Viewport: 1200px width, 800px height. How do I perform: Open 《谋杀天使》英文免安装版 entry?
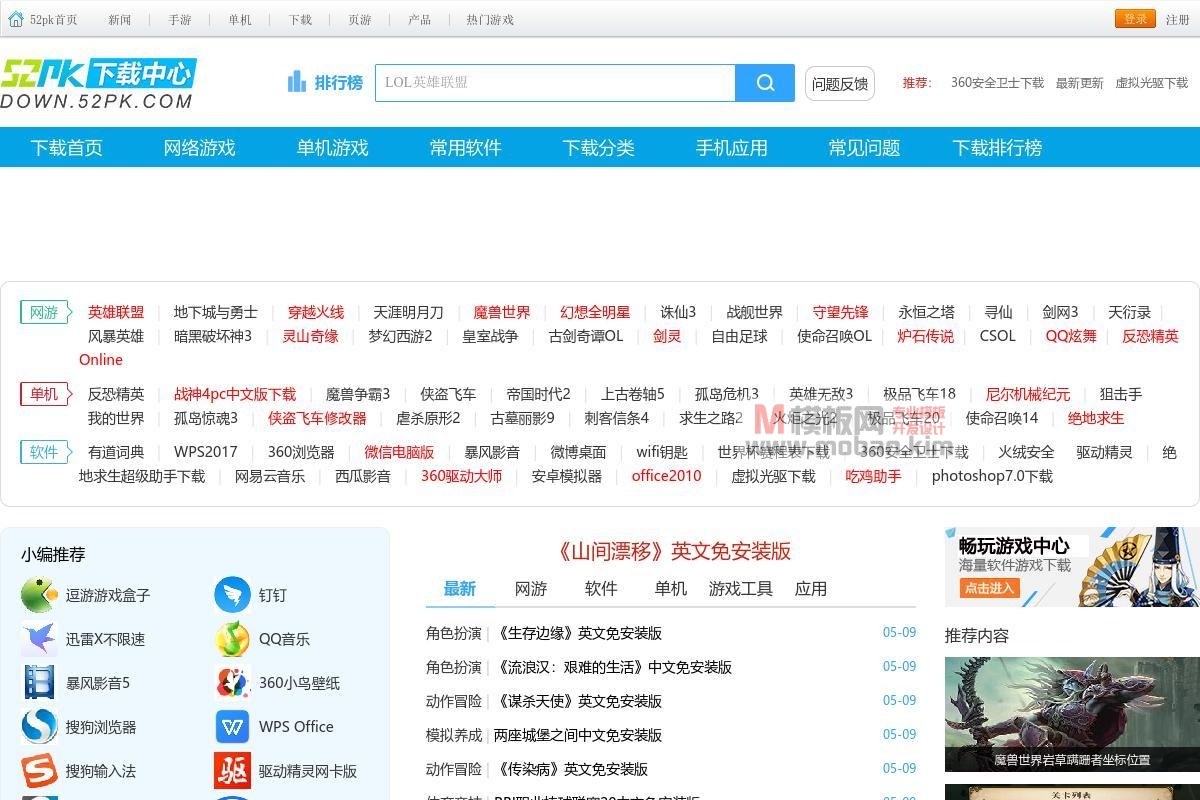tap(578, 701)
